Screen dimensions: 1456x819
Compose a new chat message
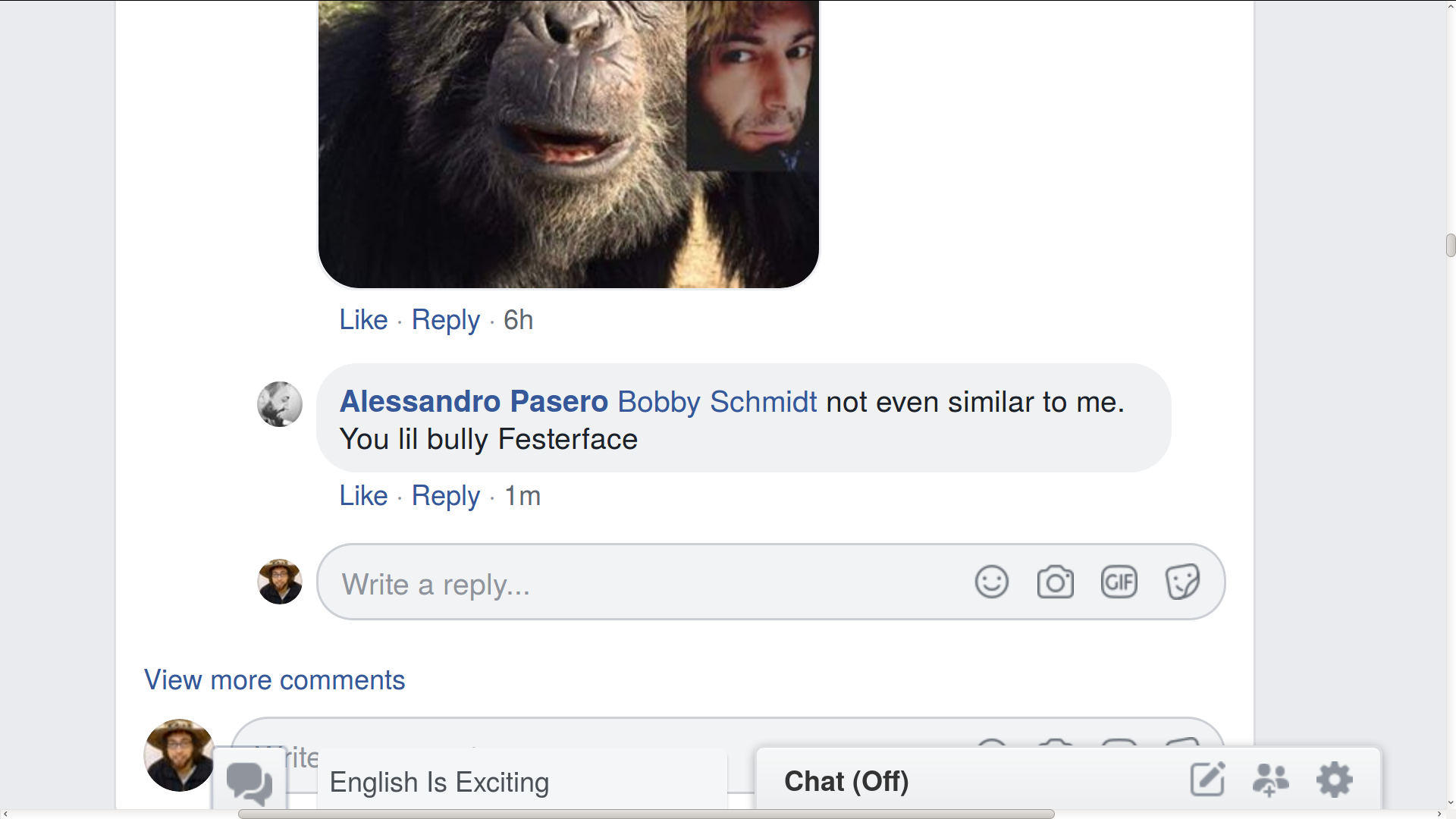[1207, 780]
